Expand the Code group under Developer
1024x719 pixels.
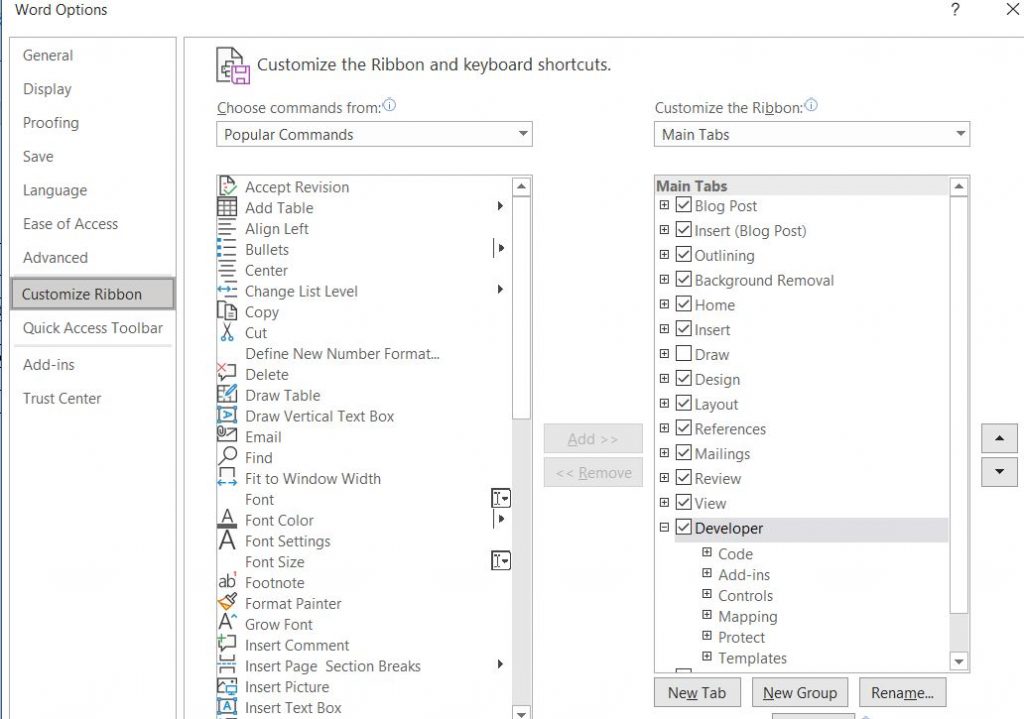coord(707,553)
